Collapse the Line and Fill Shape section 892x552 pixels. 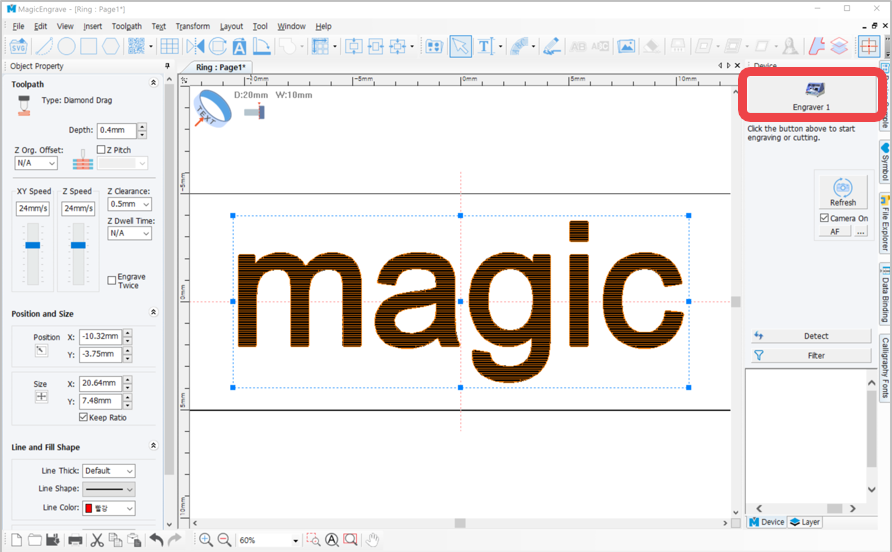tap(153, 446)
